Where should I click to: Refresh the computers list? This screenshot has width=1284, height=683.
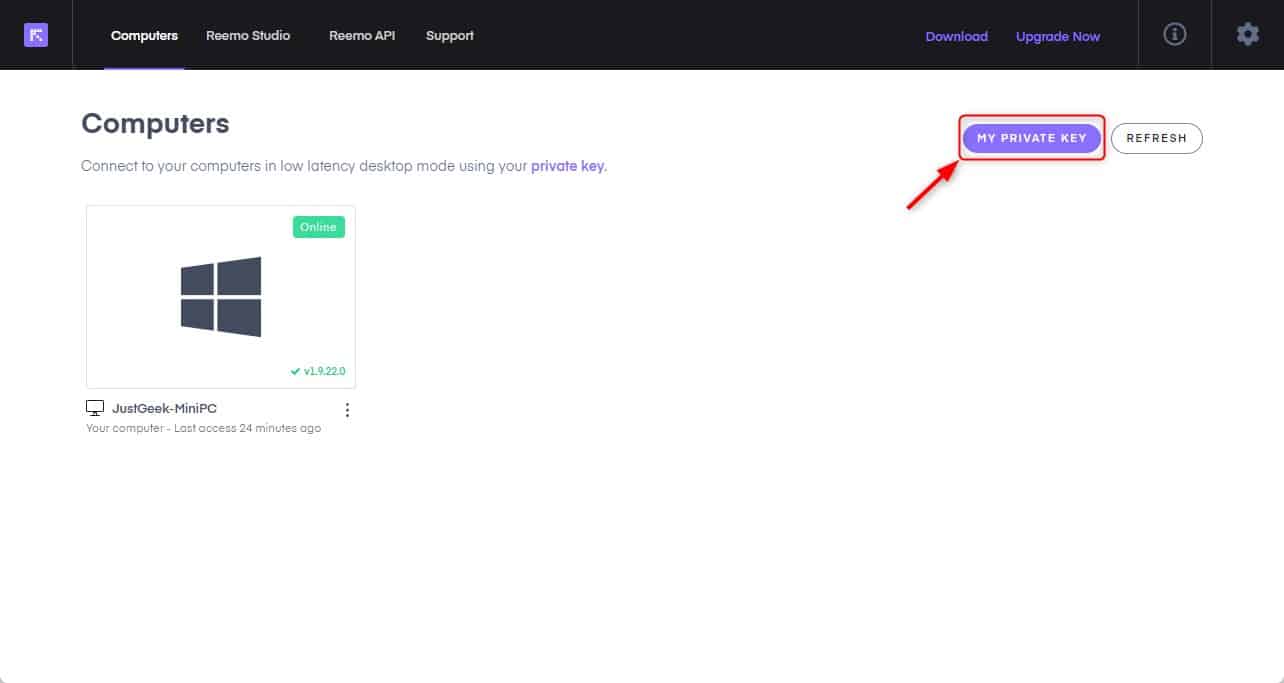pos(1157,138)
